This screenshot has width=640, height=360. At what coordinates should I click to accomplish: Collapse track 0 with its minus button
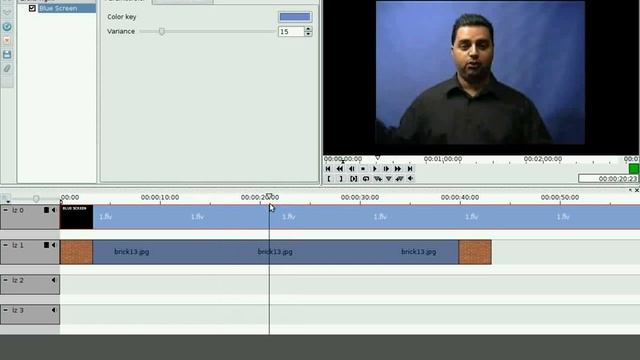pyautogui.click(x=6, y=210)
